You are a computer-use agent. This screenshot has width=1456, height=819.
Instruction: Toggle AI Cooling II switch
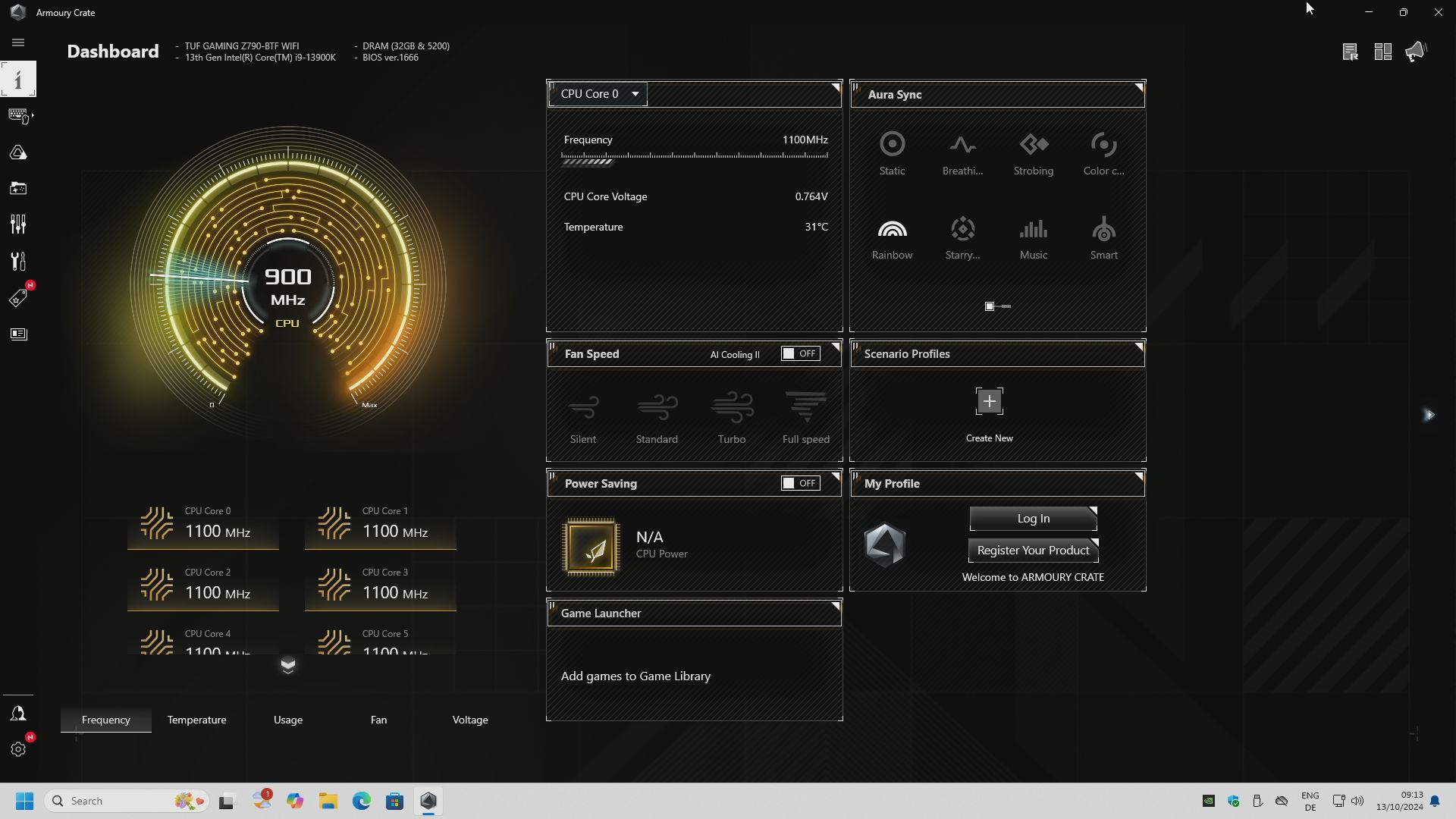(x=800, y=354)
